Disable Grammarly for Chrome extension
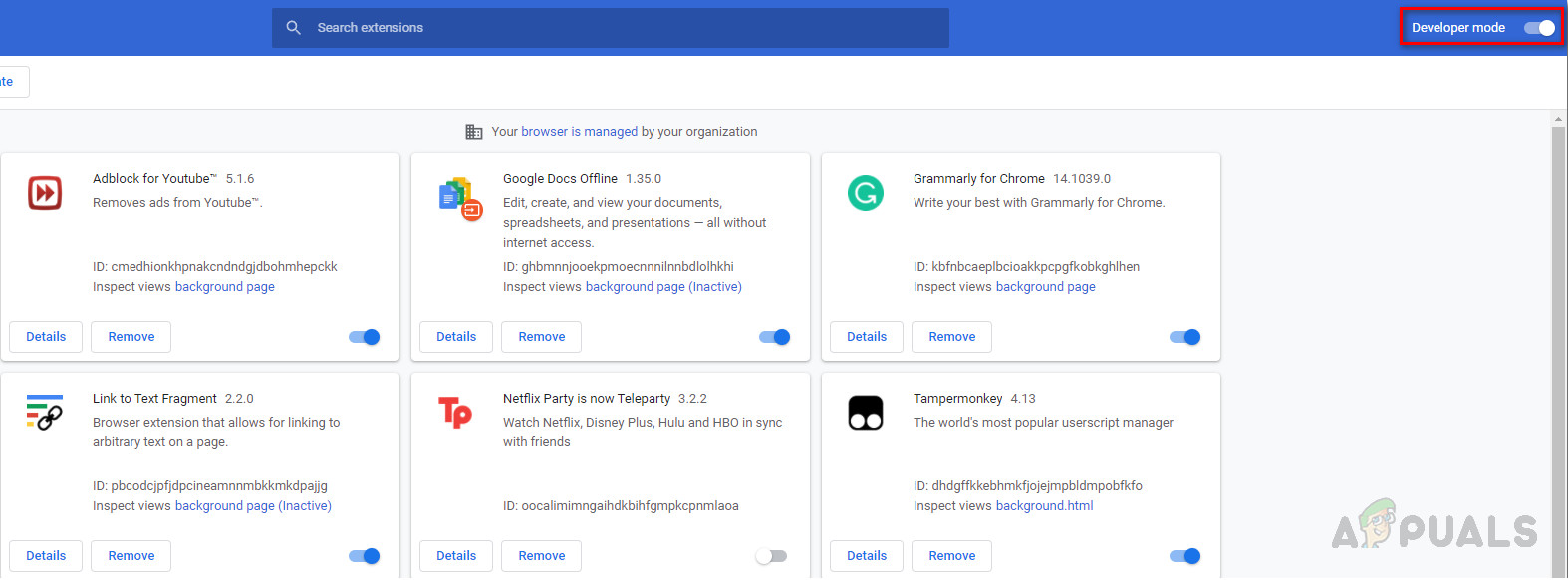This screenshot has width=1568, height=580. [x=1185, y=337]
